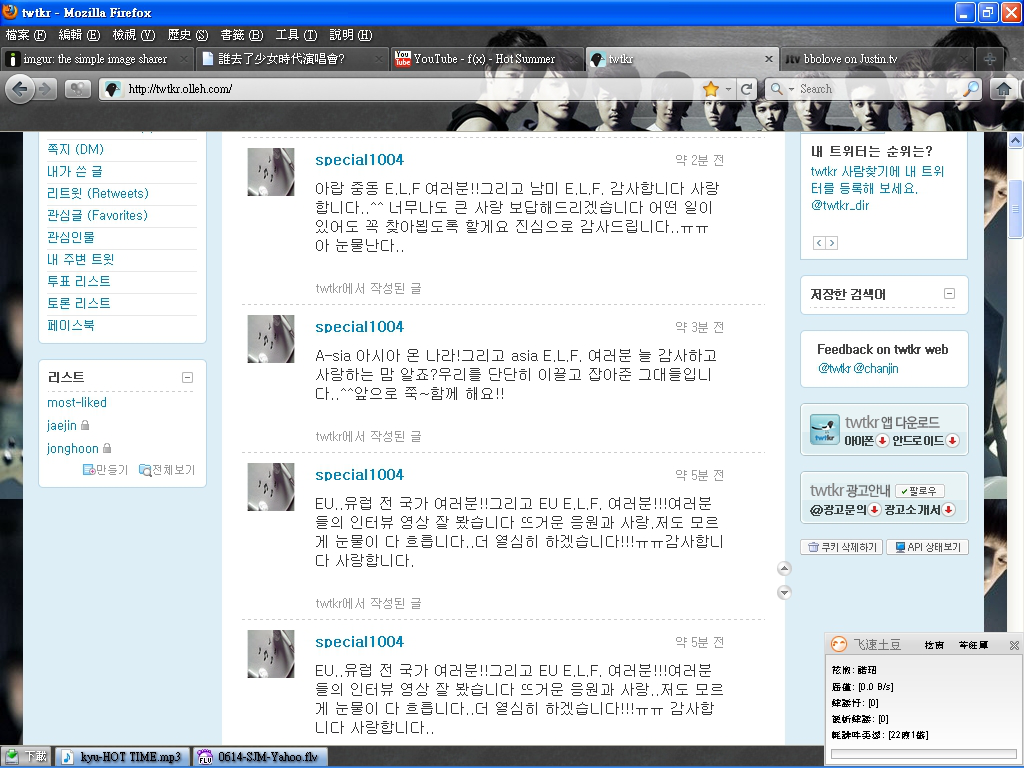This screenshot has height=768, width=1024.
Task: Open a new tab with the plus icon
Action: (x=990, y=59)
